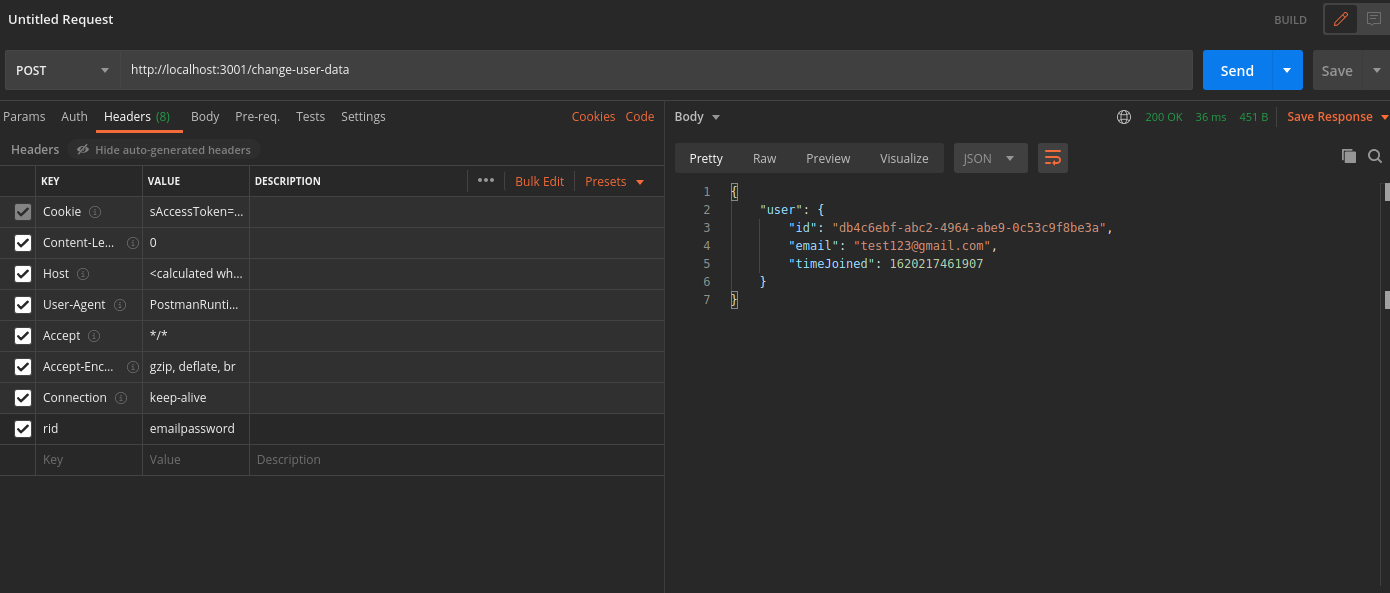
Task: Copy the response body using copy icon
Action: tap(1346, 156)
